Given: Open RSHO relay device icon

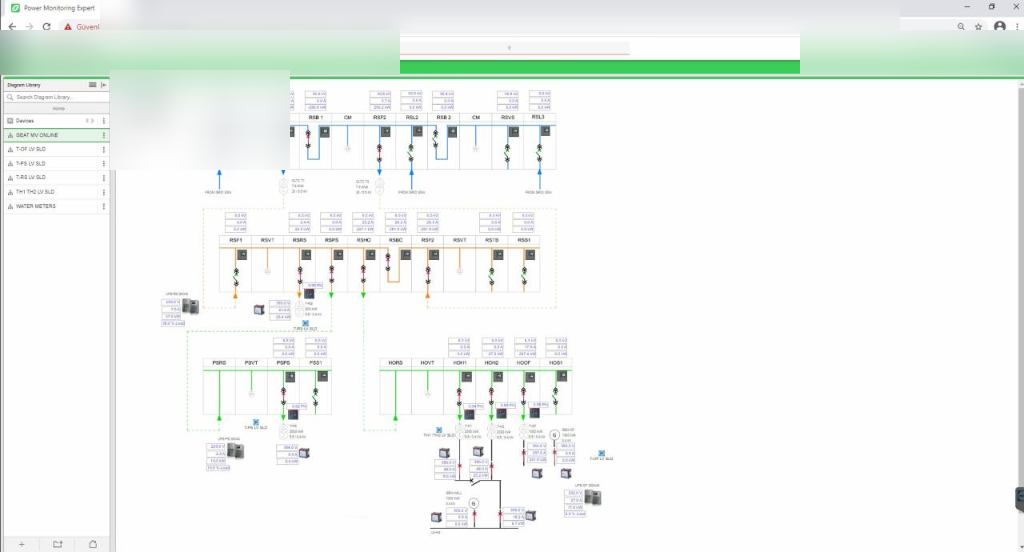Looking at the screenshot, I should 370,255.
